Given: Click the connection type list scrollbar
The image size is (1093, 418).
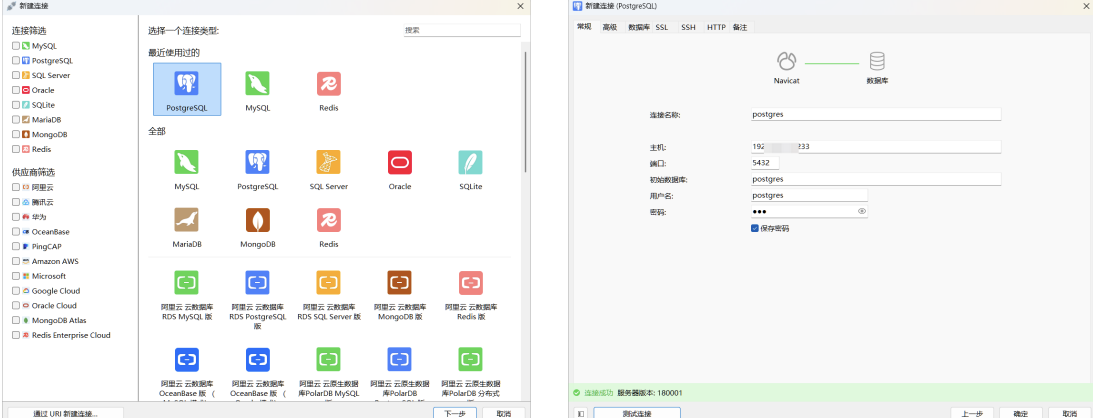Looking at the screenshot, I should click(526, 111).
